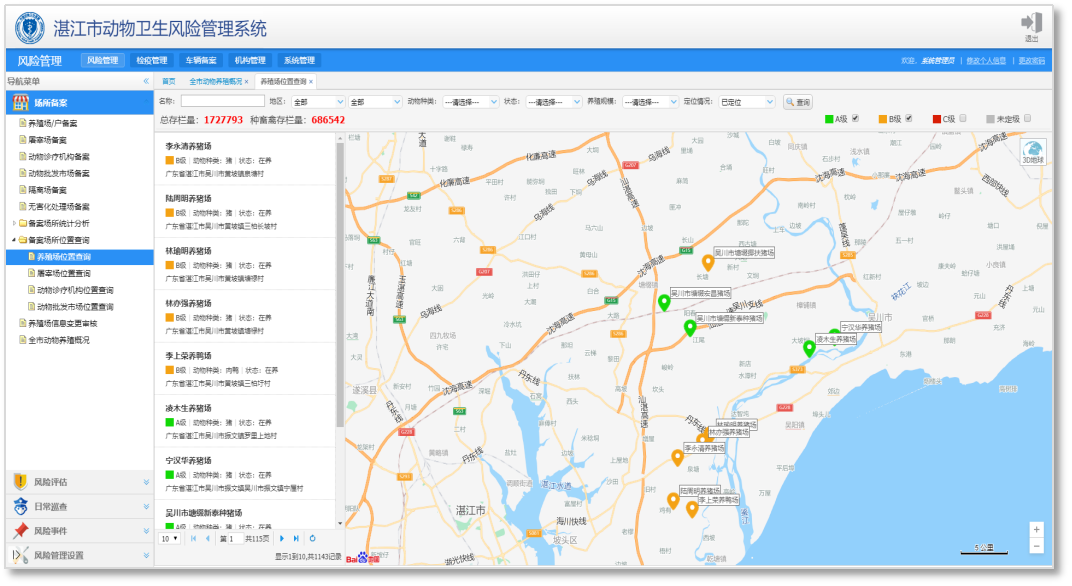1072x586 pixels.
Task: Enable the C级 level checkbox
Action: [963, 118]
